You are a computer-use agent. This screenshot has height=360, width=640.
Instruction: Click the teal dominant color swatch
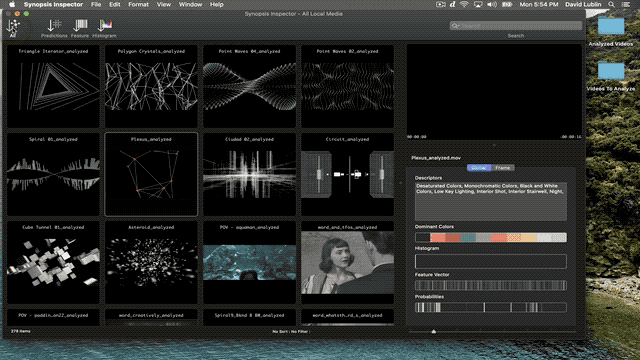coord(468,238)
